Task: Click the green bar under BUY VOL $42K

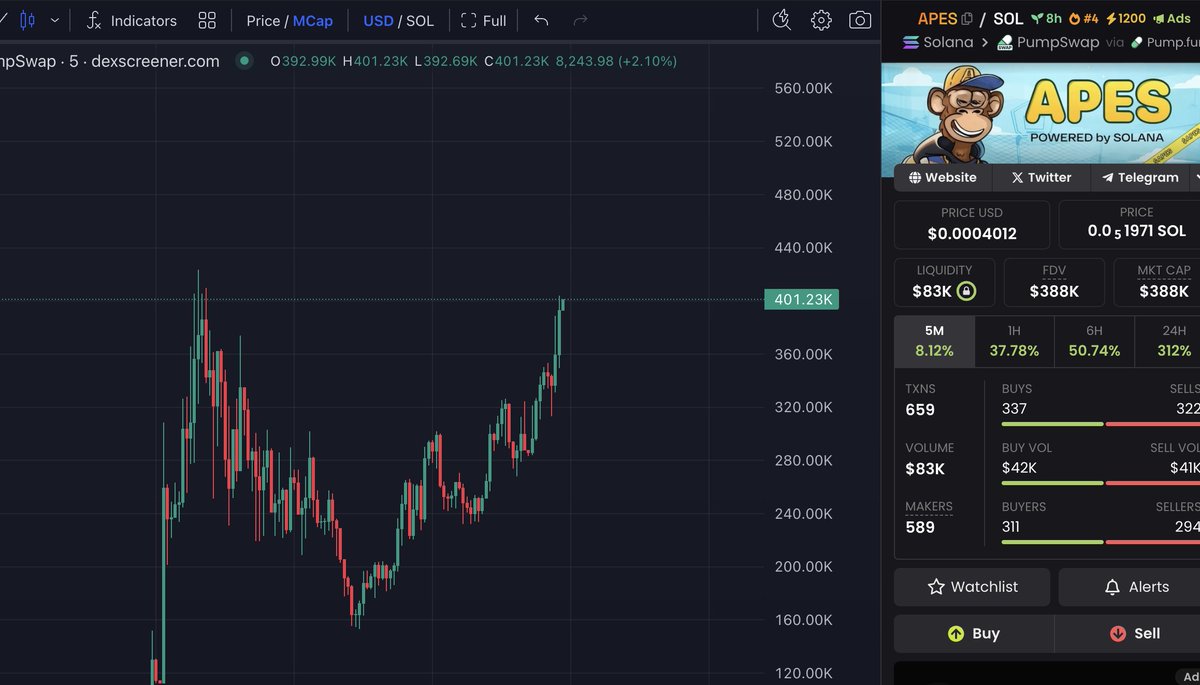Action: pos(1052,483)
